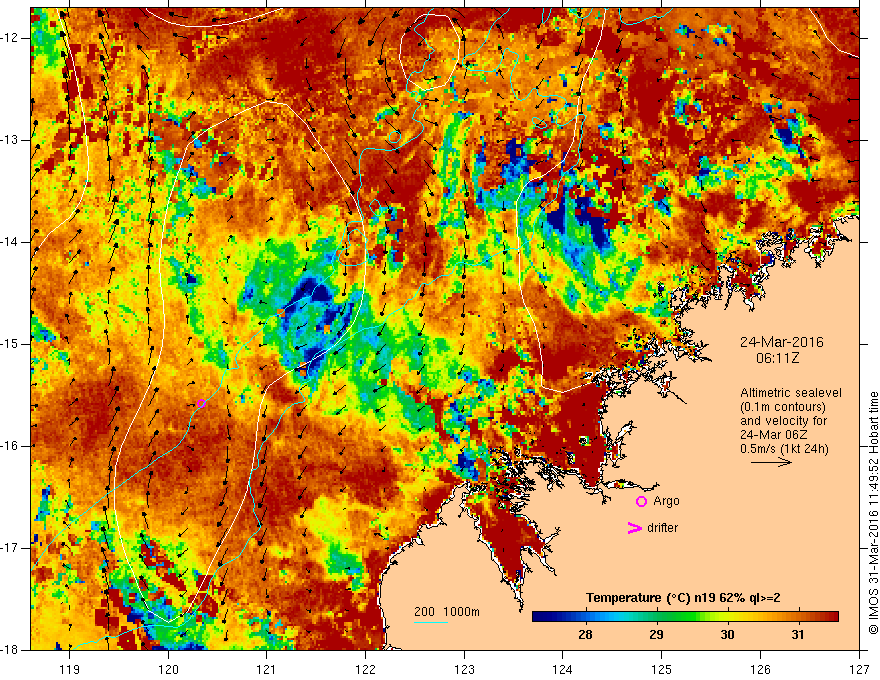Click the 31 label under the color bar
This screenshot has width=880, height=680.
pos(798,635)
